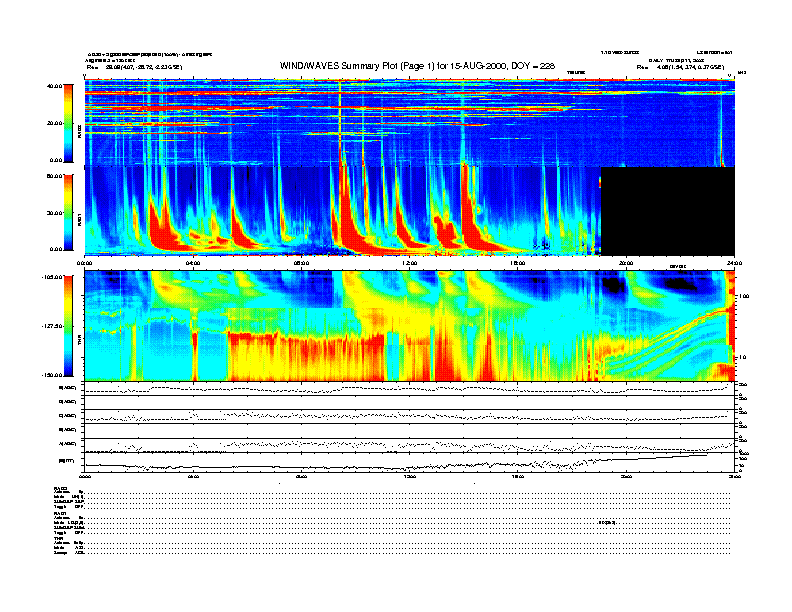Image resolution: width=792 pixels, height=612 pixels.
Task: Click the 12:00 tick label under RAD1 panel
Action: click(410, 263)
